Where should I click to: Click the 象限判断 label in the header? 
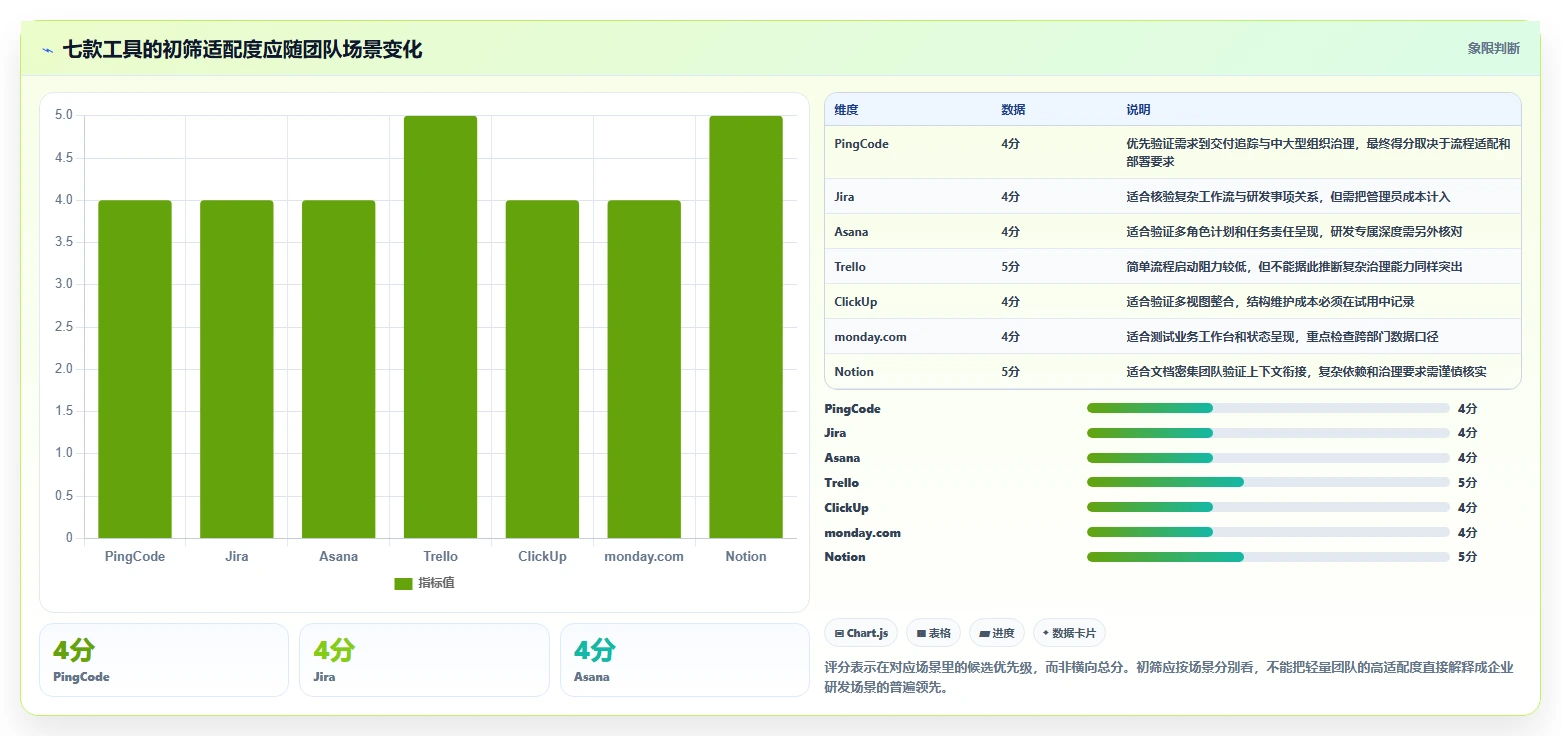[1493, 48]
